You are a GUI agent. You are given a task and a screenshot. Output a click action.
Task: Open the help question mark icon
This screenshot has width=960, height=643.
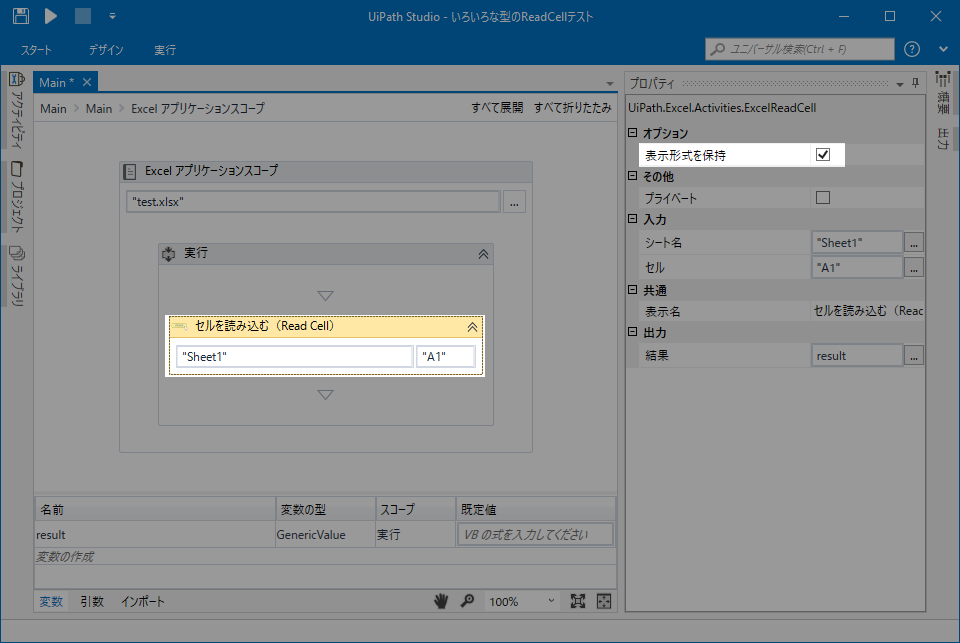[911, 49]
